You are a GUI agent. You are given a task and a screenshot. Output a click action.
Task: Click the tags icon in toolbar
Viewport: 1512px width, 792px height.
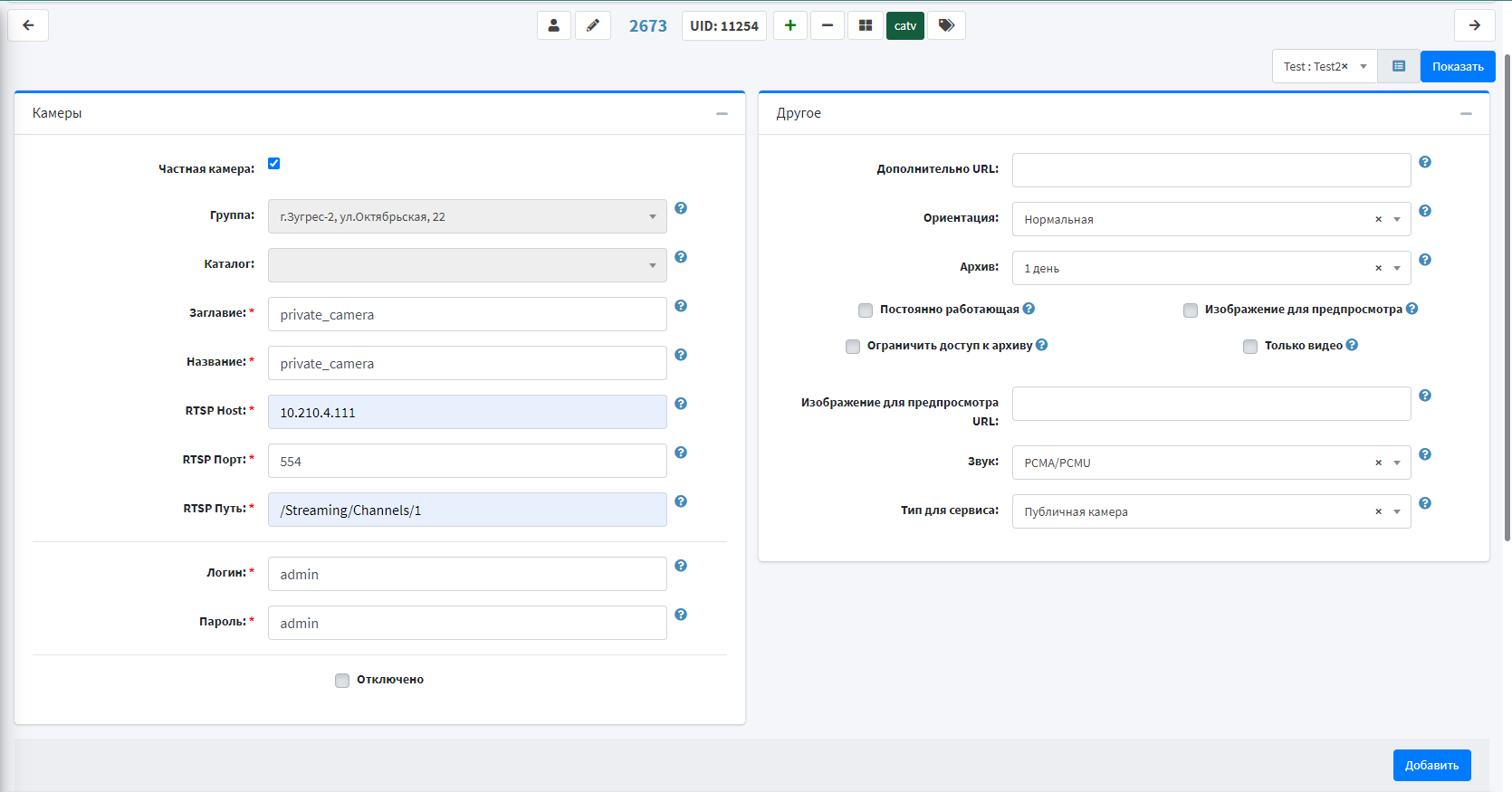coord(946,25)
